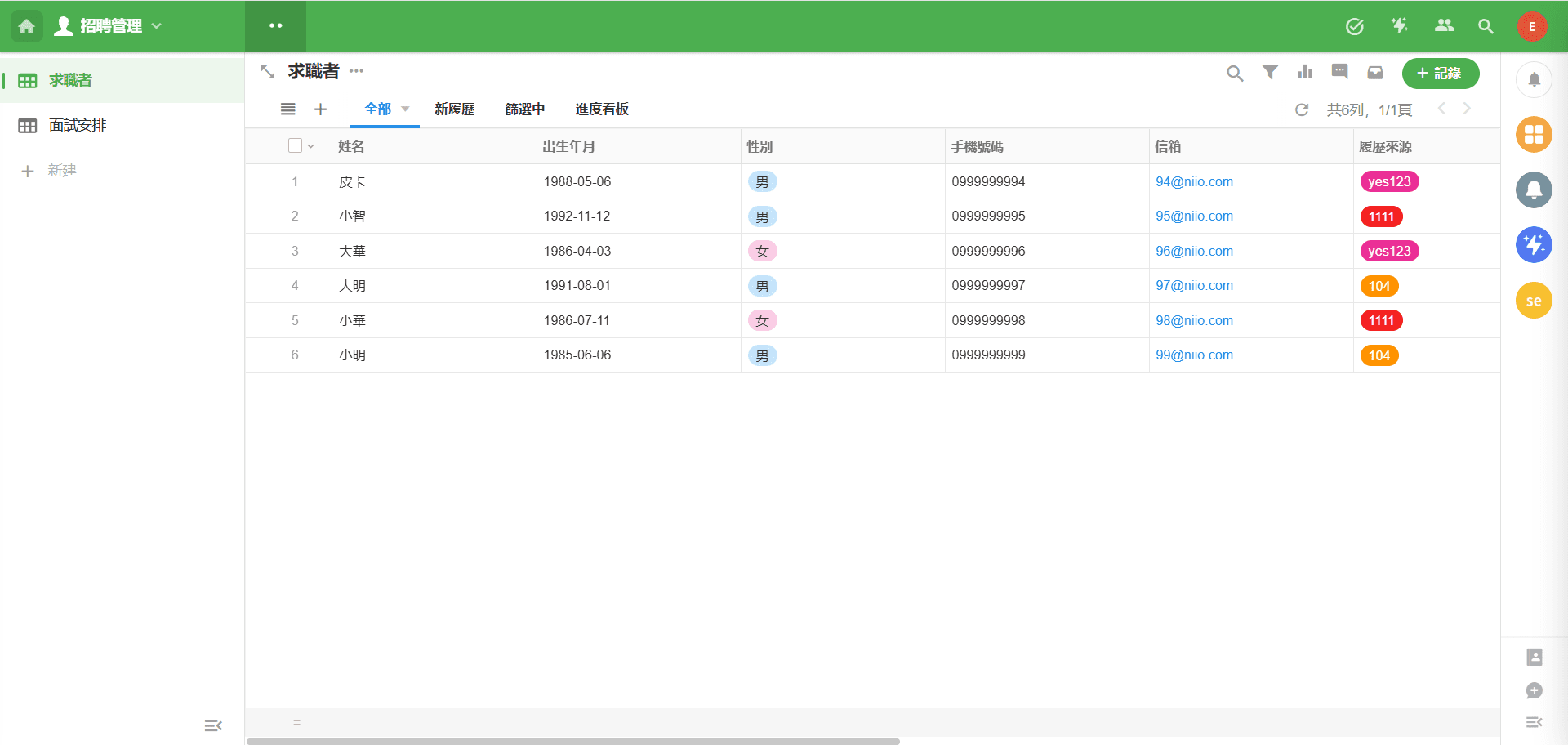Click birth date 1985-06-06
The height and width of the screenshot is (745, 1568).
(x=577, y=355)
